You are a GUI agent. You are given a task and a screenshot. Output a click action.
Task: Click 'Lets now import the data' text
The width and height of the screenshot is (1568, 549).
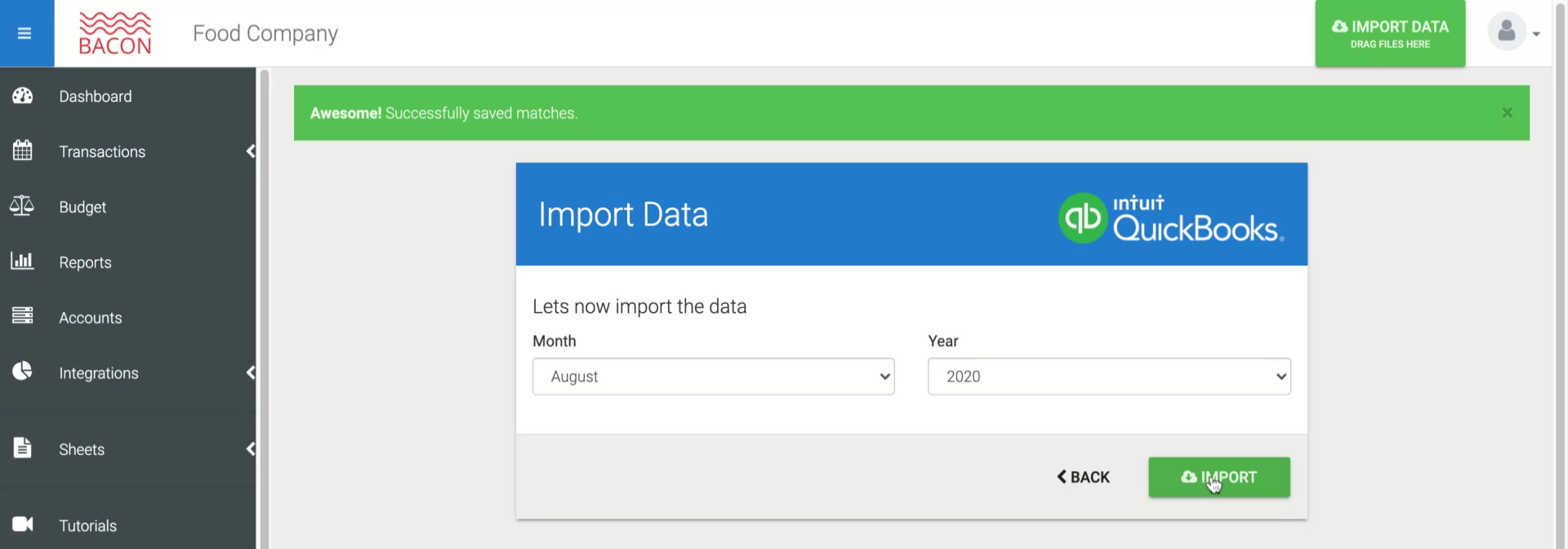pos(639,306)
